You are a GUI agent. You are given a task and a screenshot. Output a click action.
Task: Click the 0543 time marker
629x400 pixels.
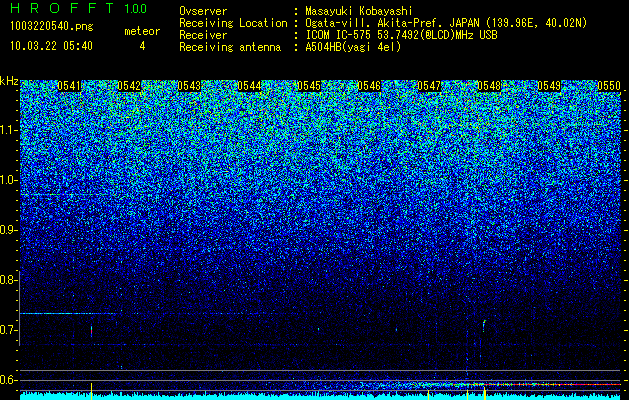click(189, 86)
